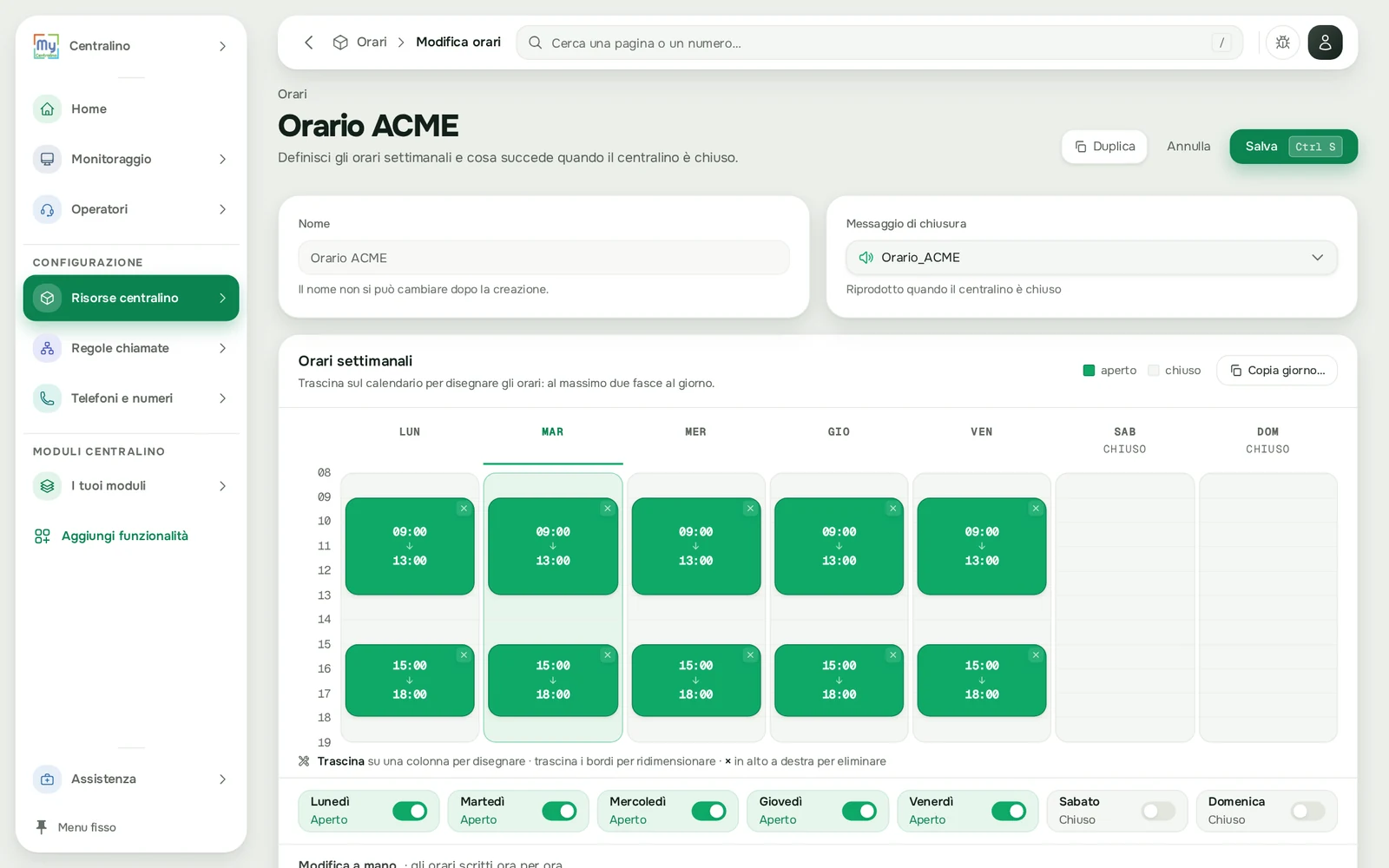
Task: Remove Tuesday 09:00-13:00 slot with its X
Action: coord(607,509)
